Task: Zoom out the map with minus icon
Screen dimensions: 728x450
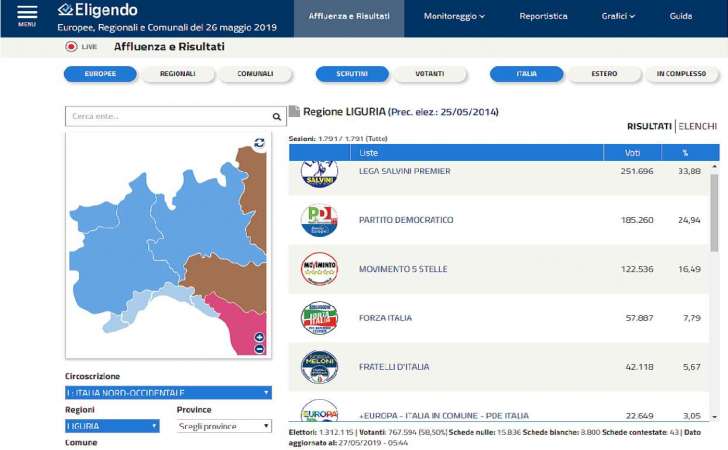Action: pyautogui.click(x=260, y=349)
